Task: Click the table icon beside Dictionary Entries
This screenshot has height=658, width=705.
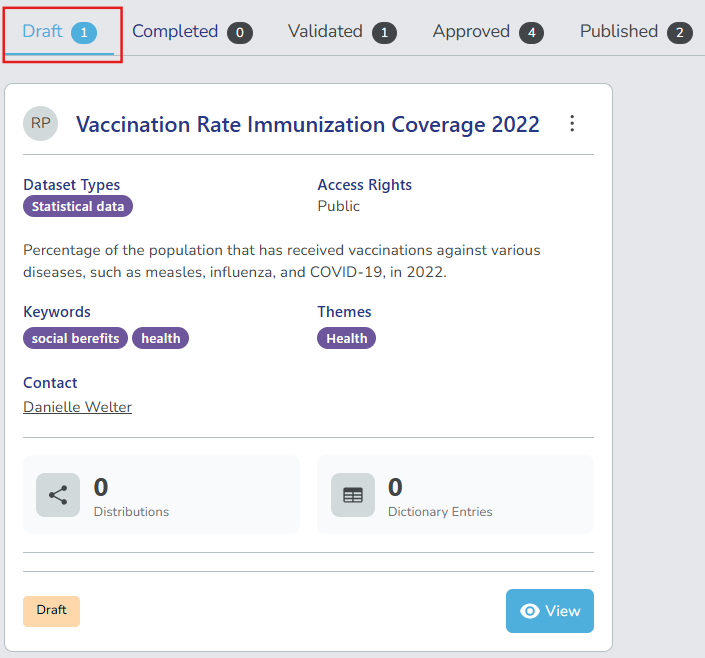Action: [x=353, y=495]
